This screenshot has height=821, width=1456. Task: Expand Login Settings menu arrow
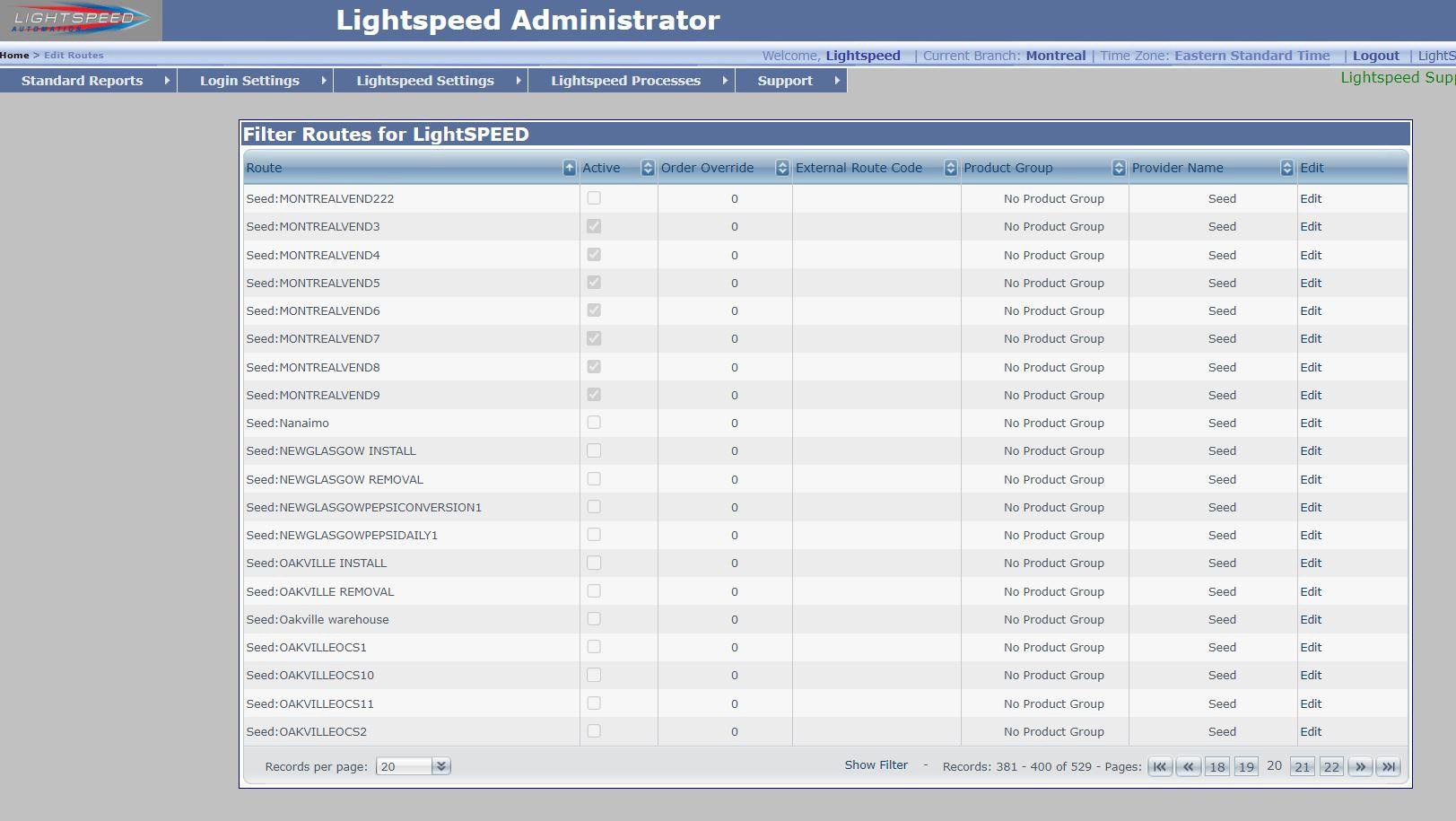[x=324, y=81]
